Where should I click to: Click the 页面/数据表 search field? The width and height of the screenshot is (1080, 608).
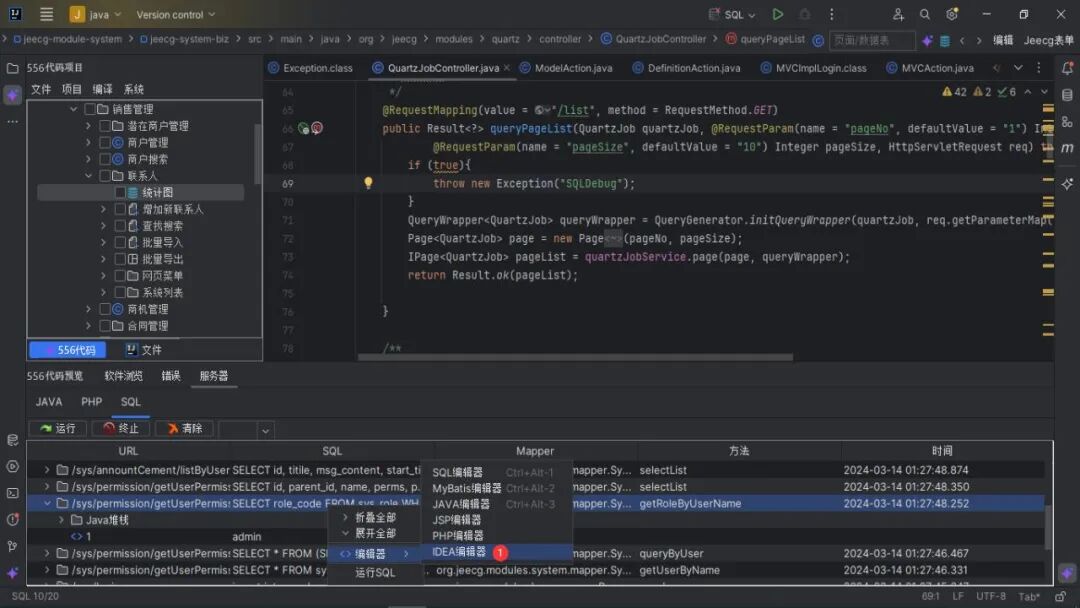point(872,40)
